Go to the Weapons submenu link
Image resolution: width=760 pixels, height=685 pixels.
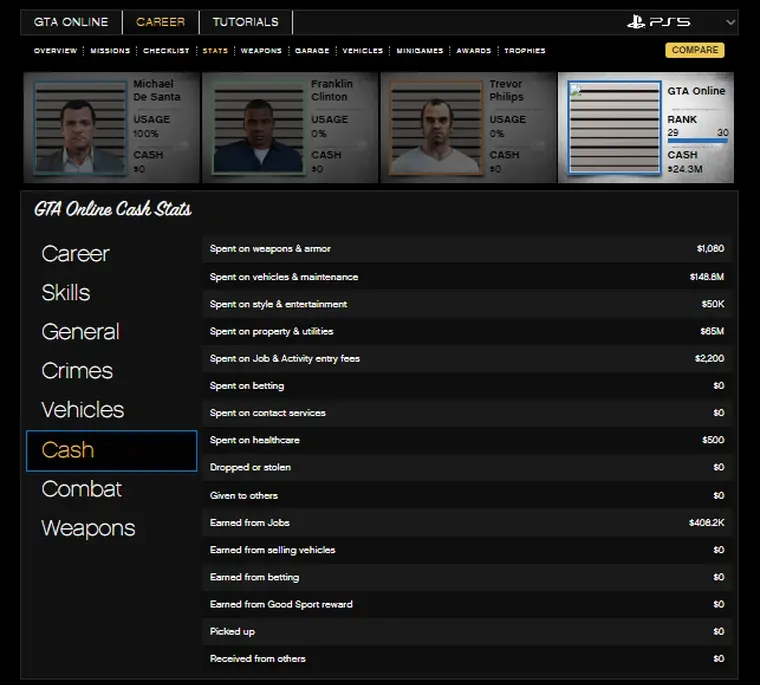point(261,50)
